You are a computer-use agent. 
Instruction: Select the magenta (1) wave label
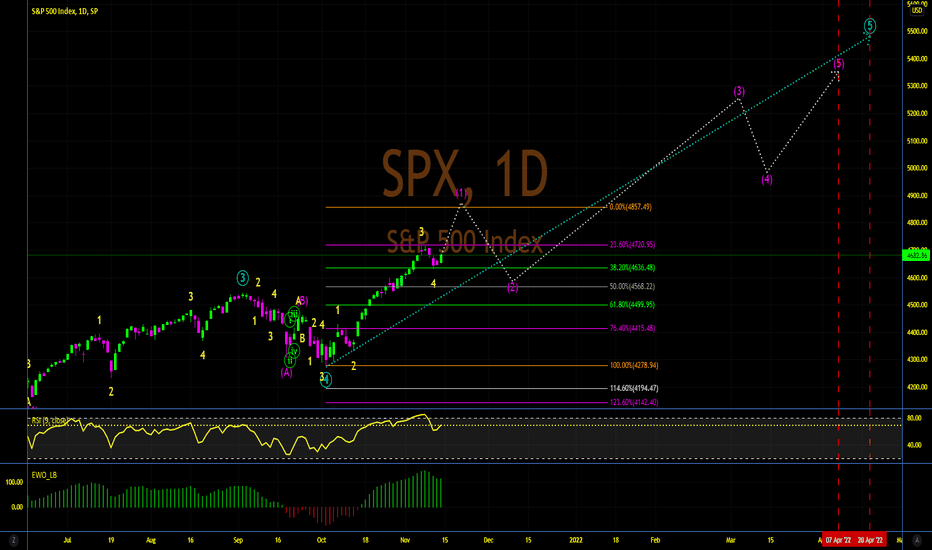(x=462, y=193)
